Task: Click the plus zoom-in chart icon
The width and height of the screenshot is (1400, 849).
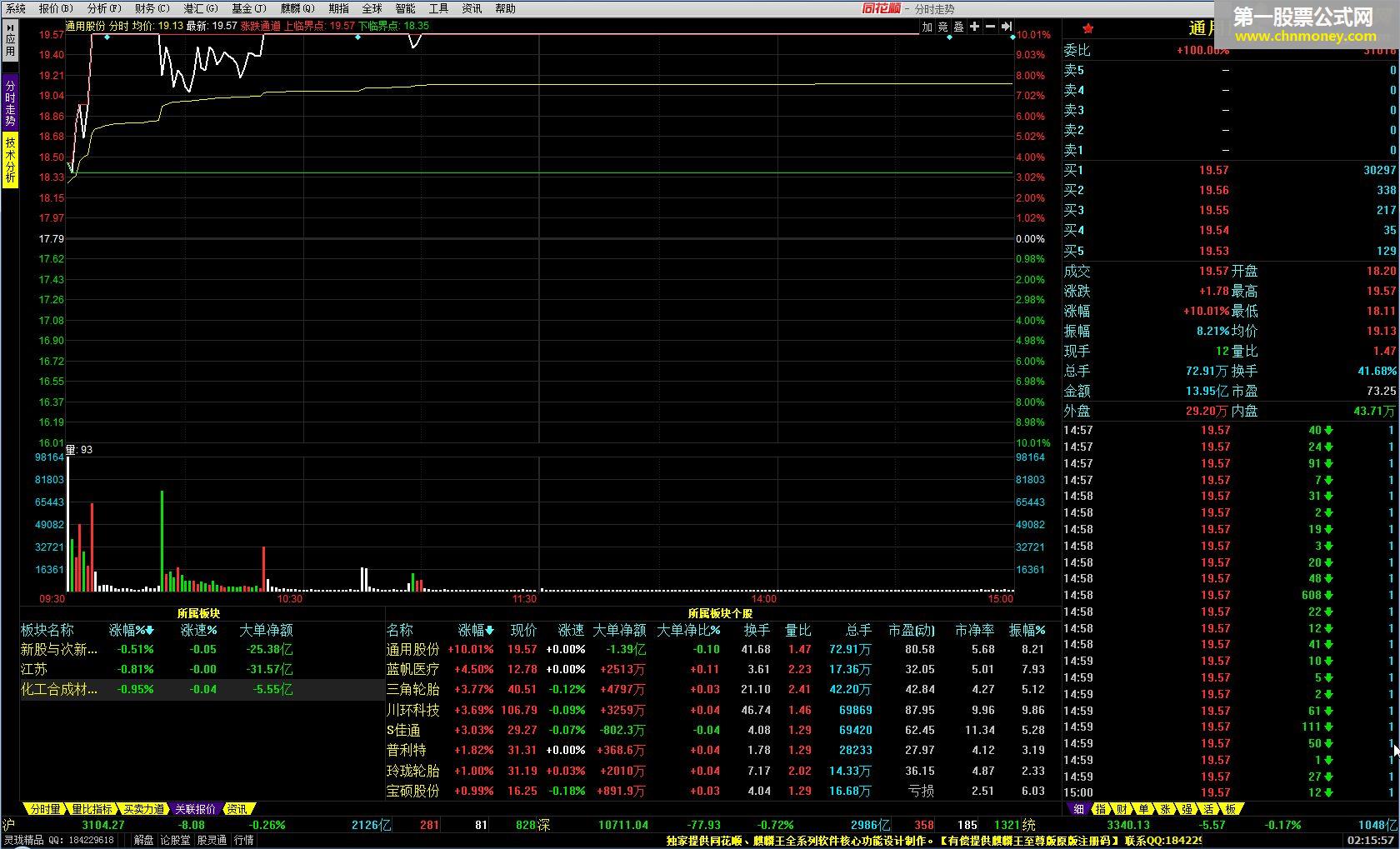Action: 974,27
